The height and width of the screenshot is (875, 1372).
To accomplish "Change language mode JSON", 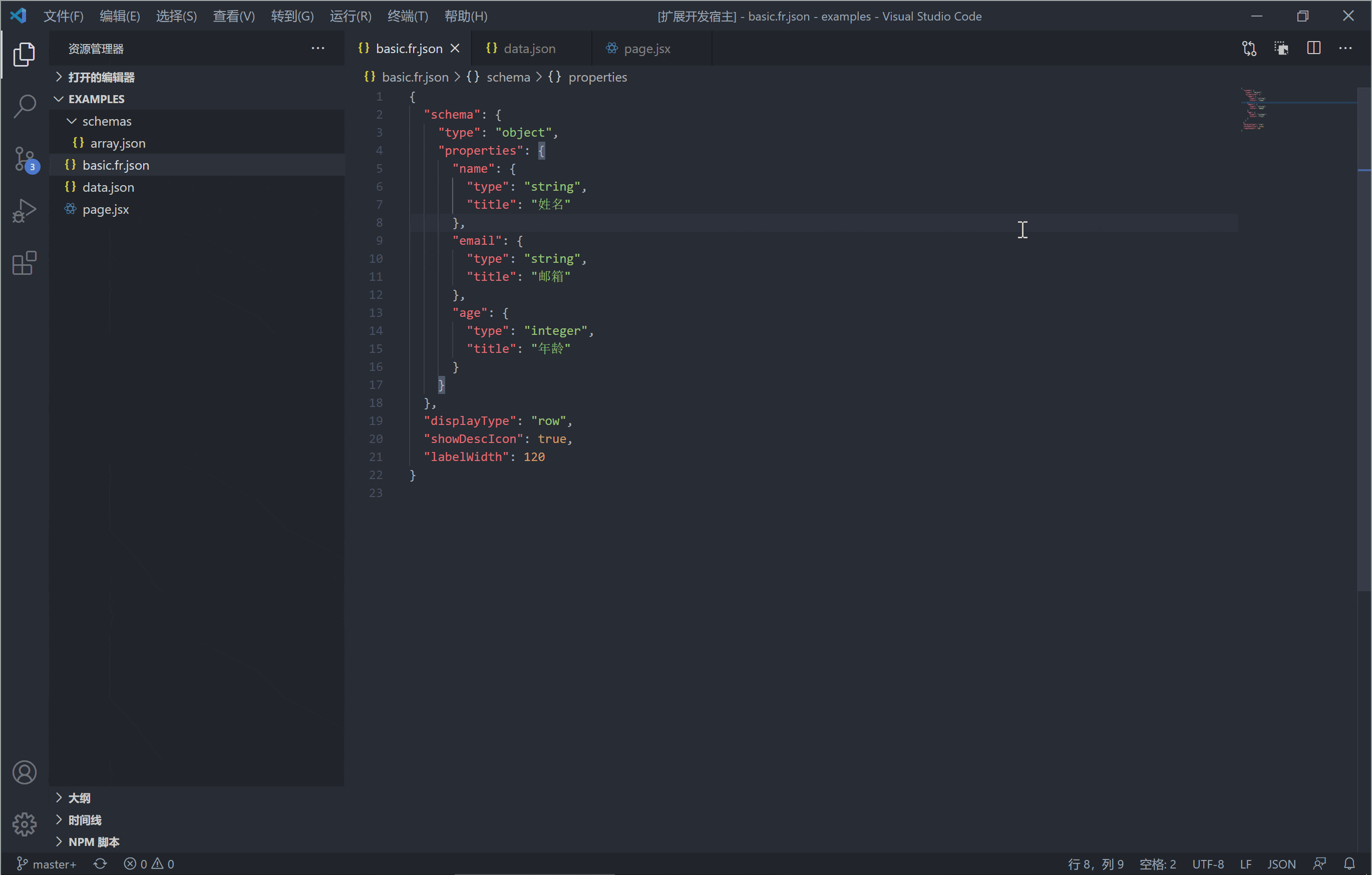I will (x=1281, y=863).
